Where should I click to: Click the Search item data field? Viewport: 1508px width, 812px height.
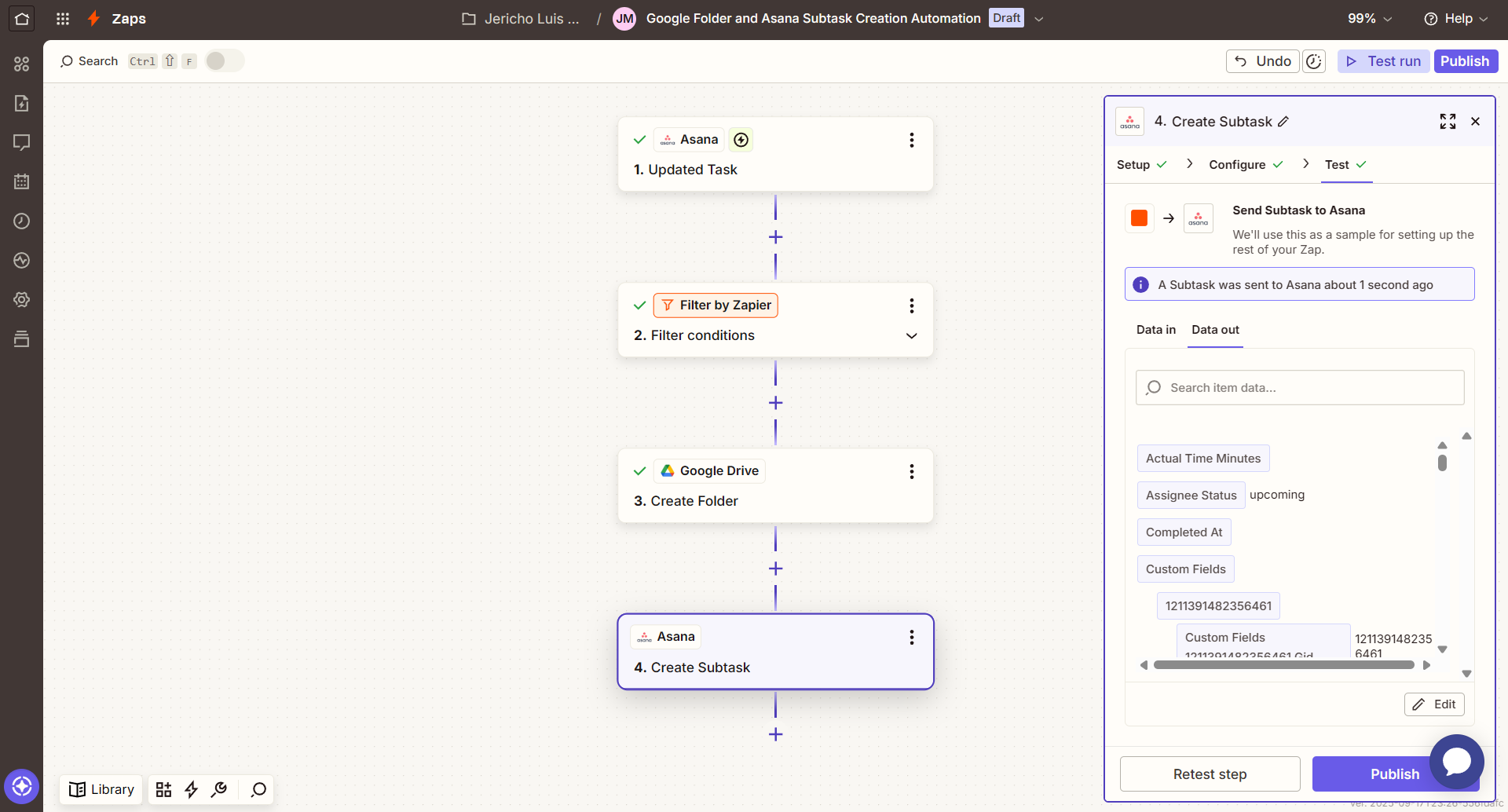tap(1300, 388)
